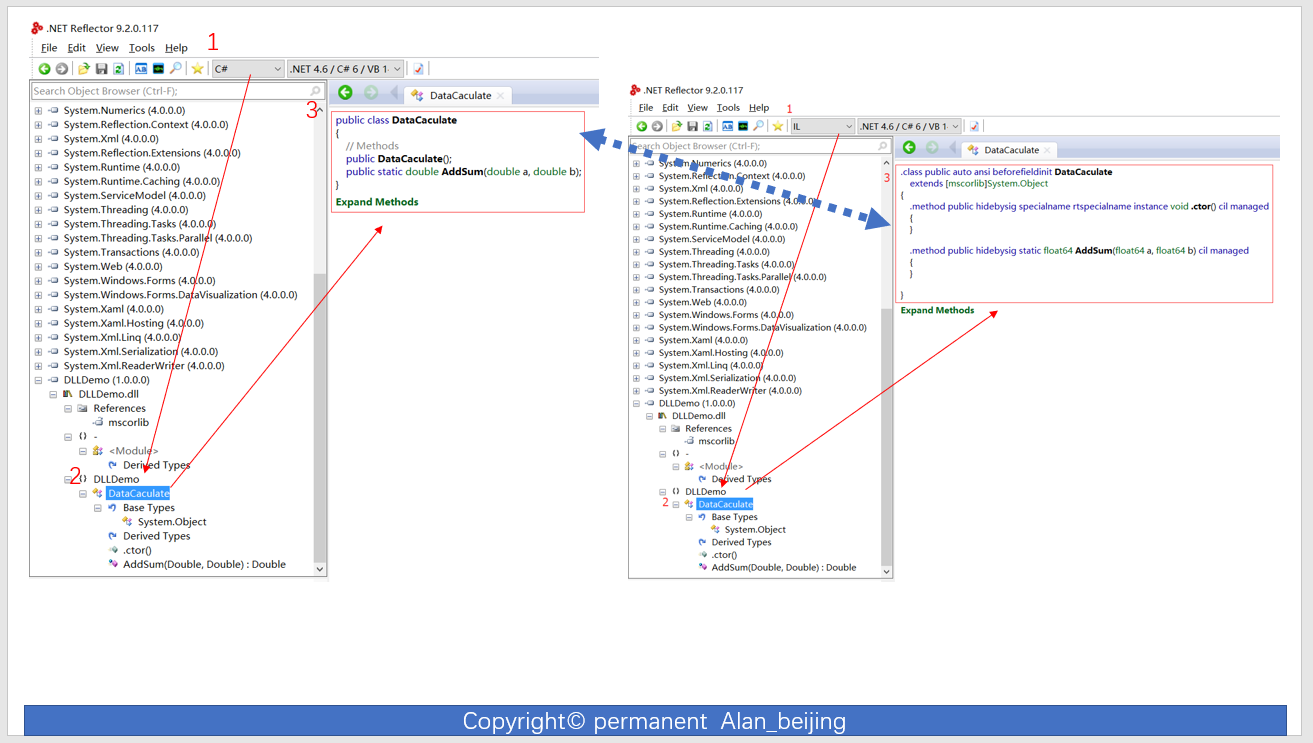The image size is (1313, 743).
Task: Open .NET 4.6 framework dropdown in left window
Action: pyautogui.click(x=345, y=69)
